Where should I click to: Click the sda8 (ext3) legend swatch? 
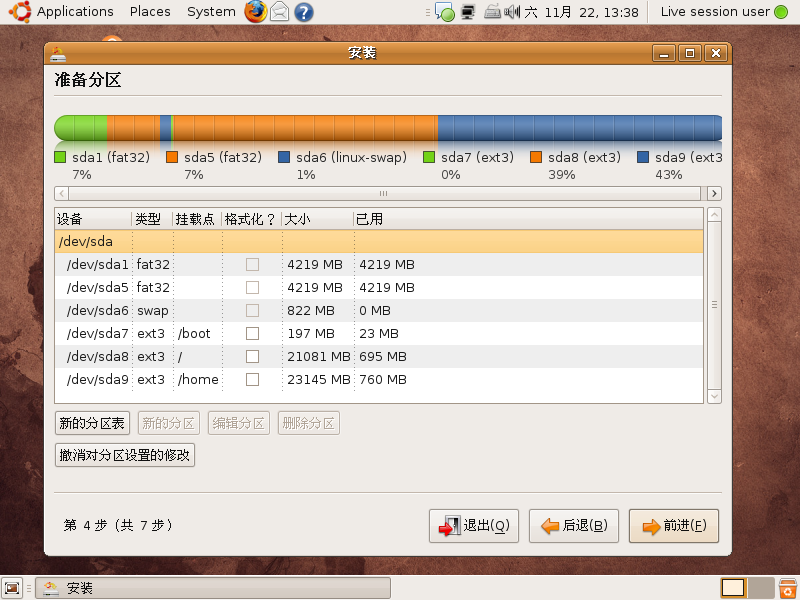click(536, 157)
